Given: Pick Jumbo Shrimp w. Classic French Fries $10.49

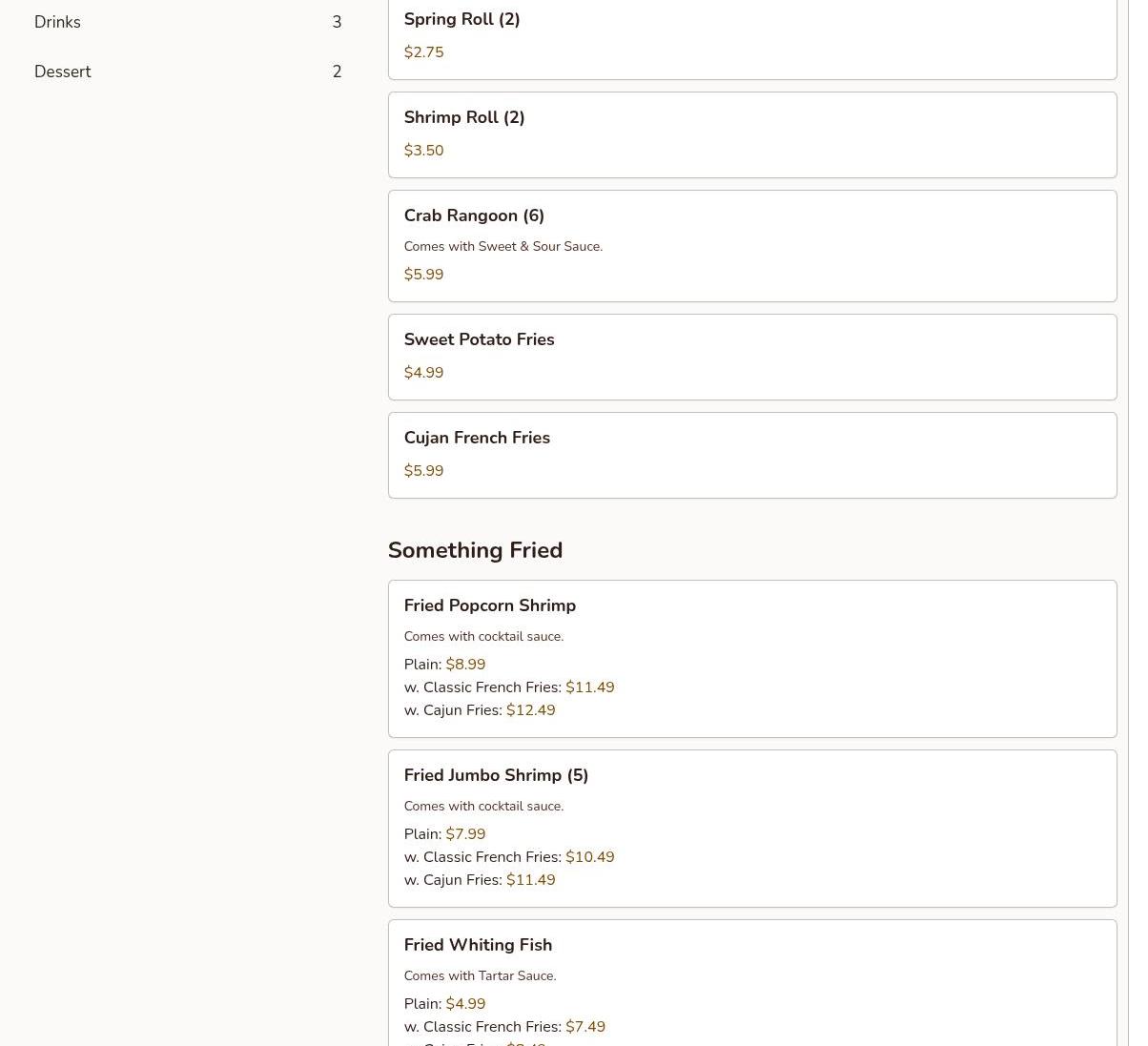Looking at the screenshot, I should 508,857.
